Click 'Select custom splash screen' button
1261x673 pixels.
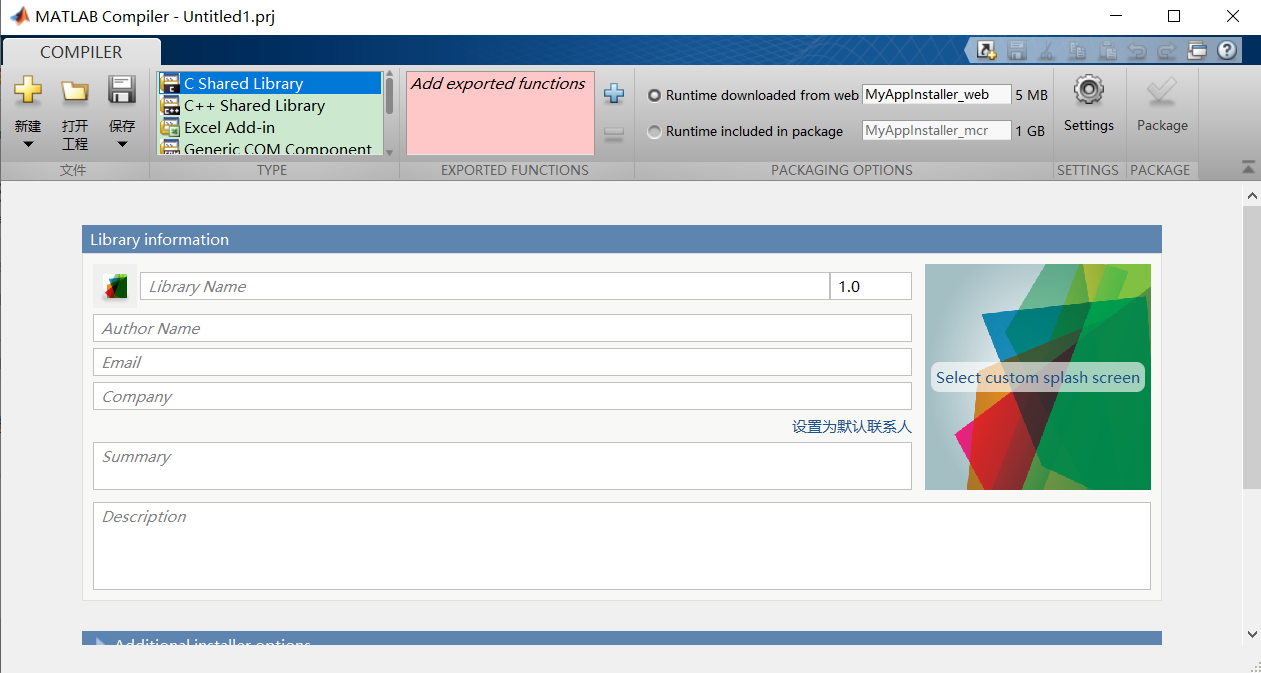[1037, 377]
